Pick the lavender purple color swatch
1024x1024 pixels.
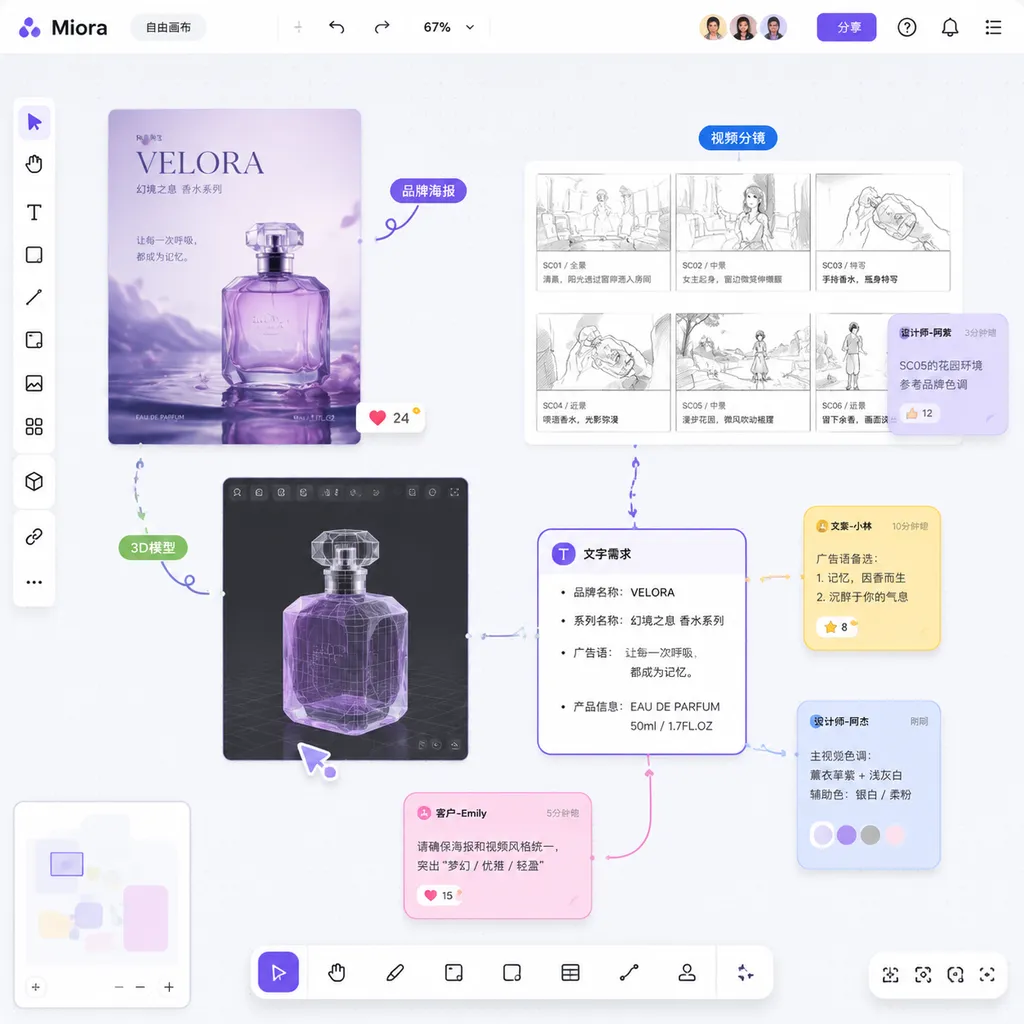[846, 835]
